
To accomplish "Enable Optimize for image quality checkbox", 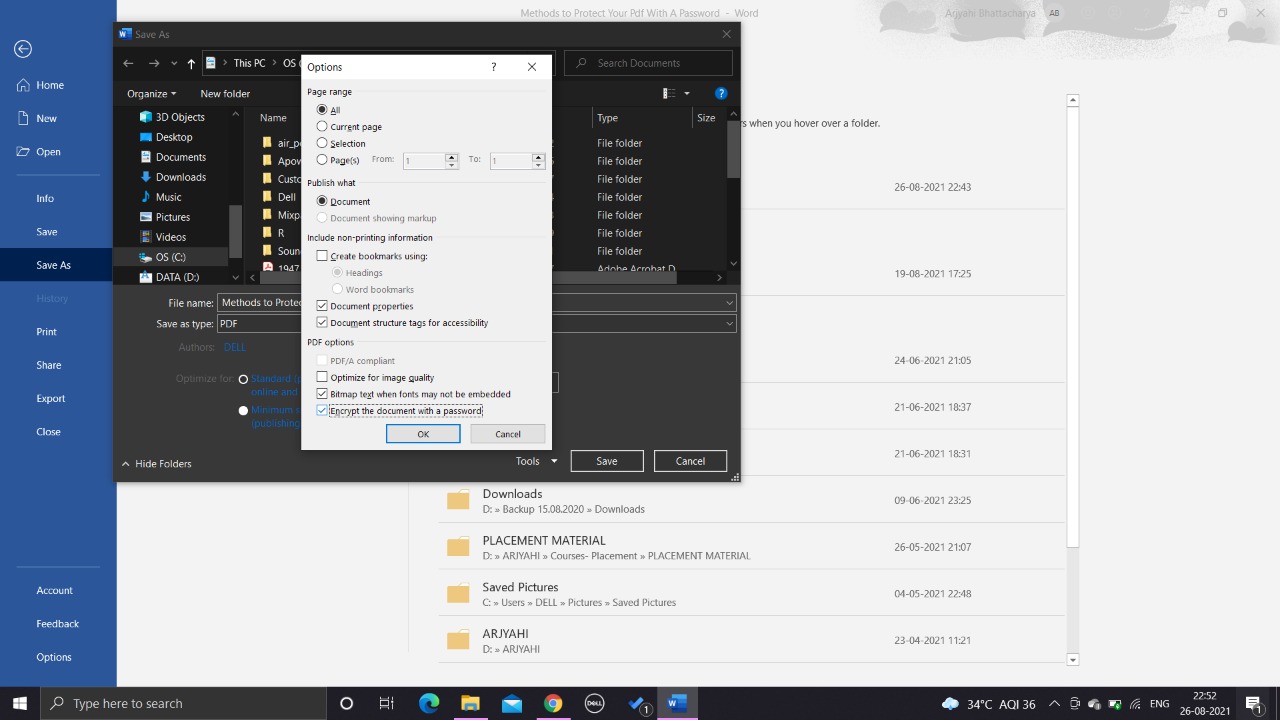I will point(322,378).
